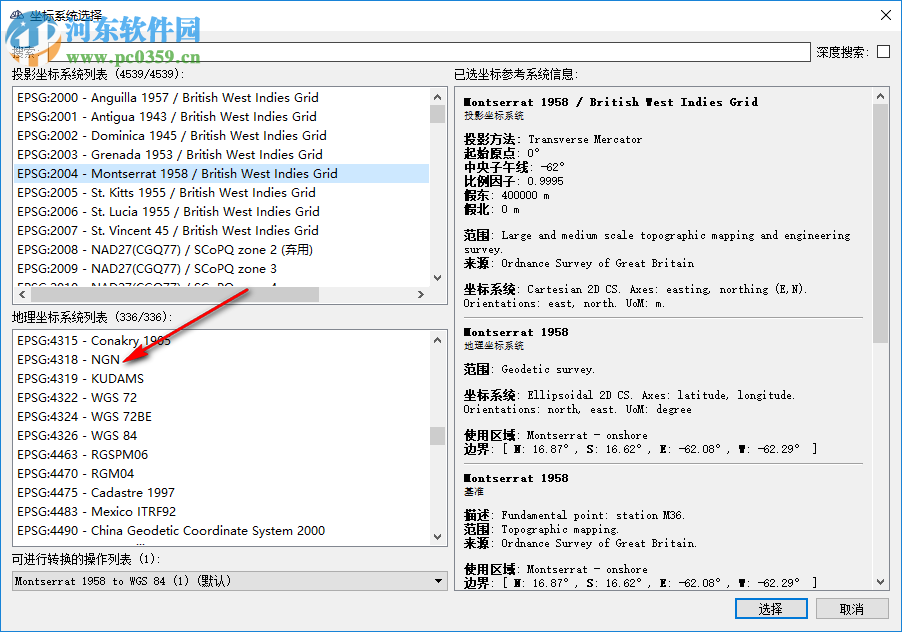Select EPSG:2000 - Anguilla 1957 row
Screen dimensions: 902x632
point(221,98)
